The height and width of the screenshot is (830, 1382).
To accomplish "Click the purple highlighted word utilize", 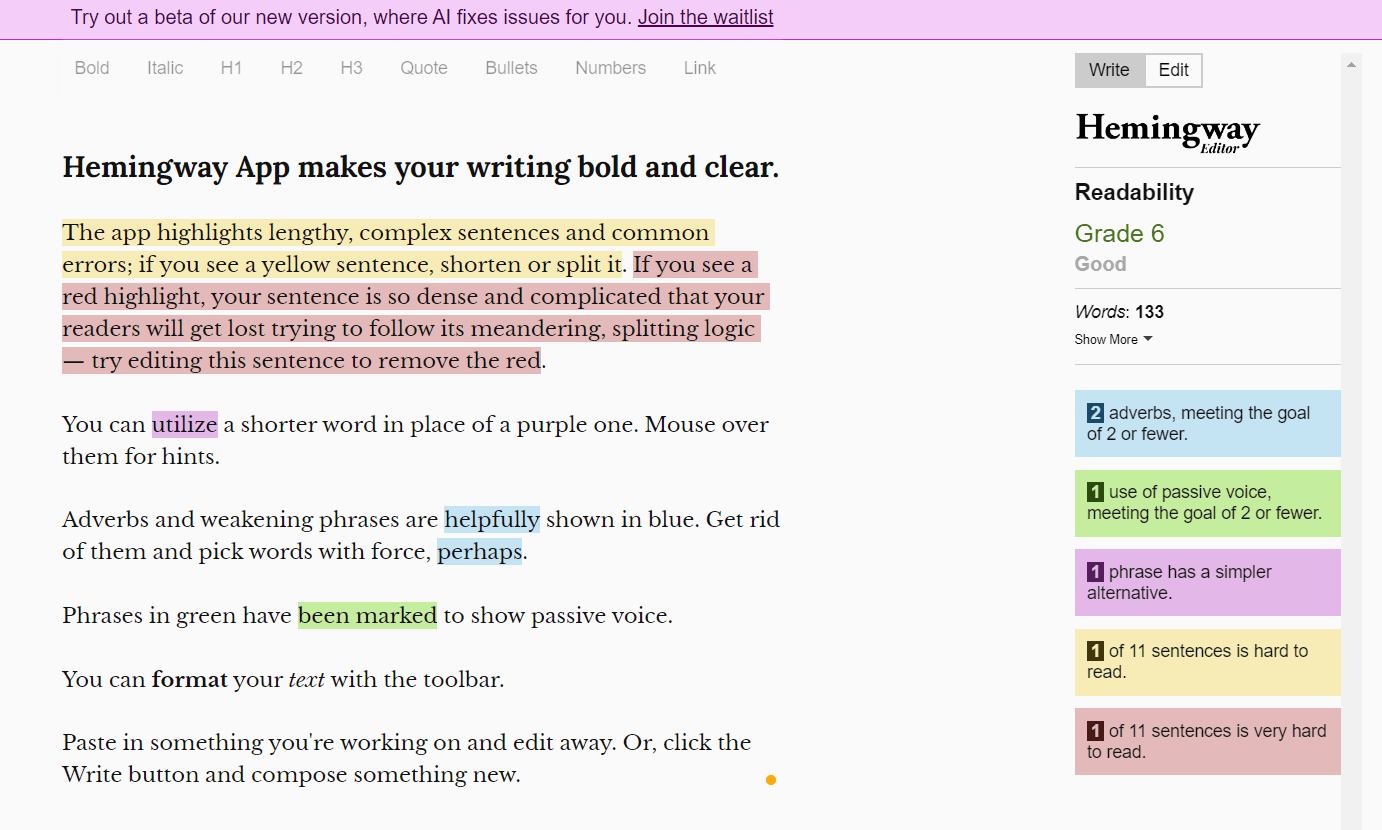I will (184, 425).
